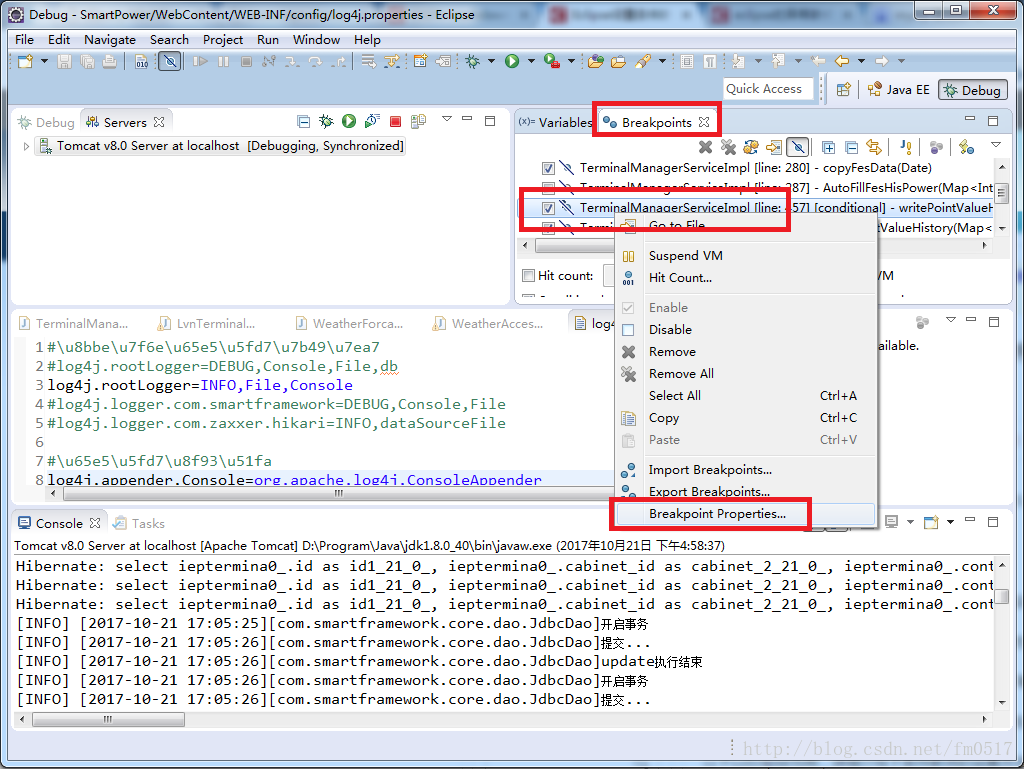
Task: Click Collapse All icon in Breakpoints view
Action: (851, 148)
